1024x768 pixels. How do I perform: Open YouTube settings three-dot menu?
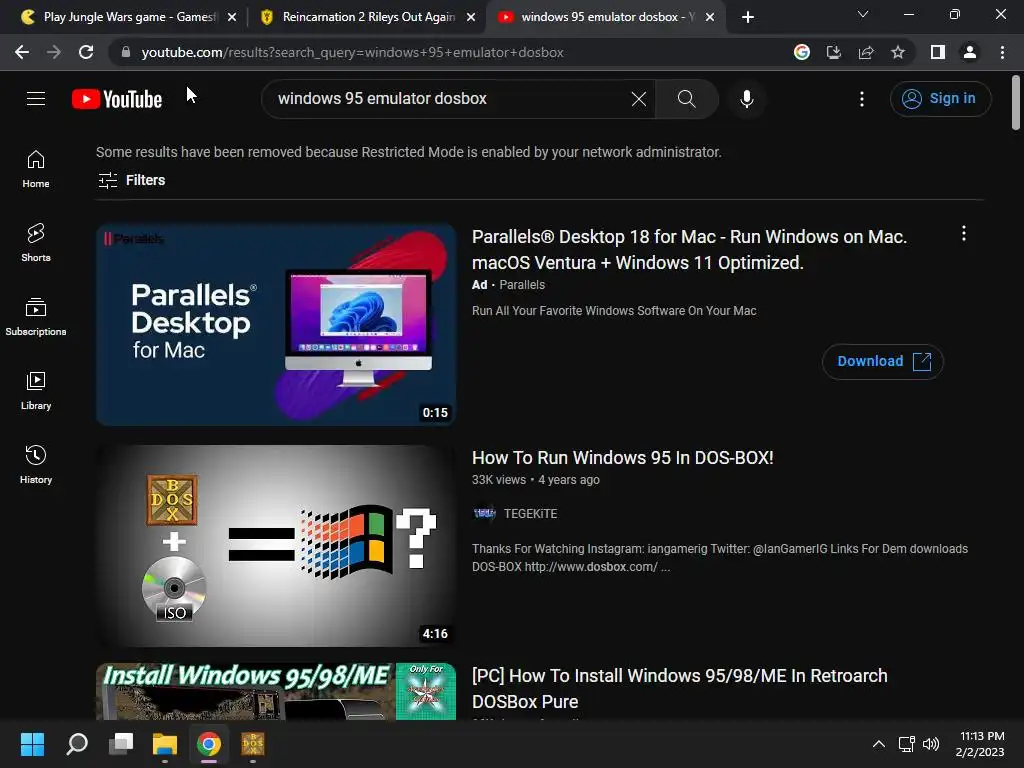(862, 99)
